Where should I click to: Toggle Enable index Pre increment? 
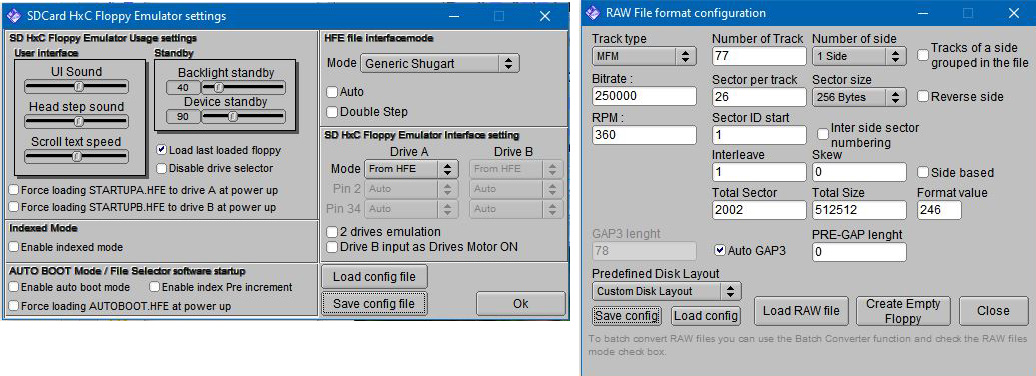155,287
